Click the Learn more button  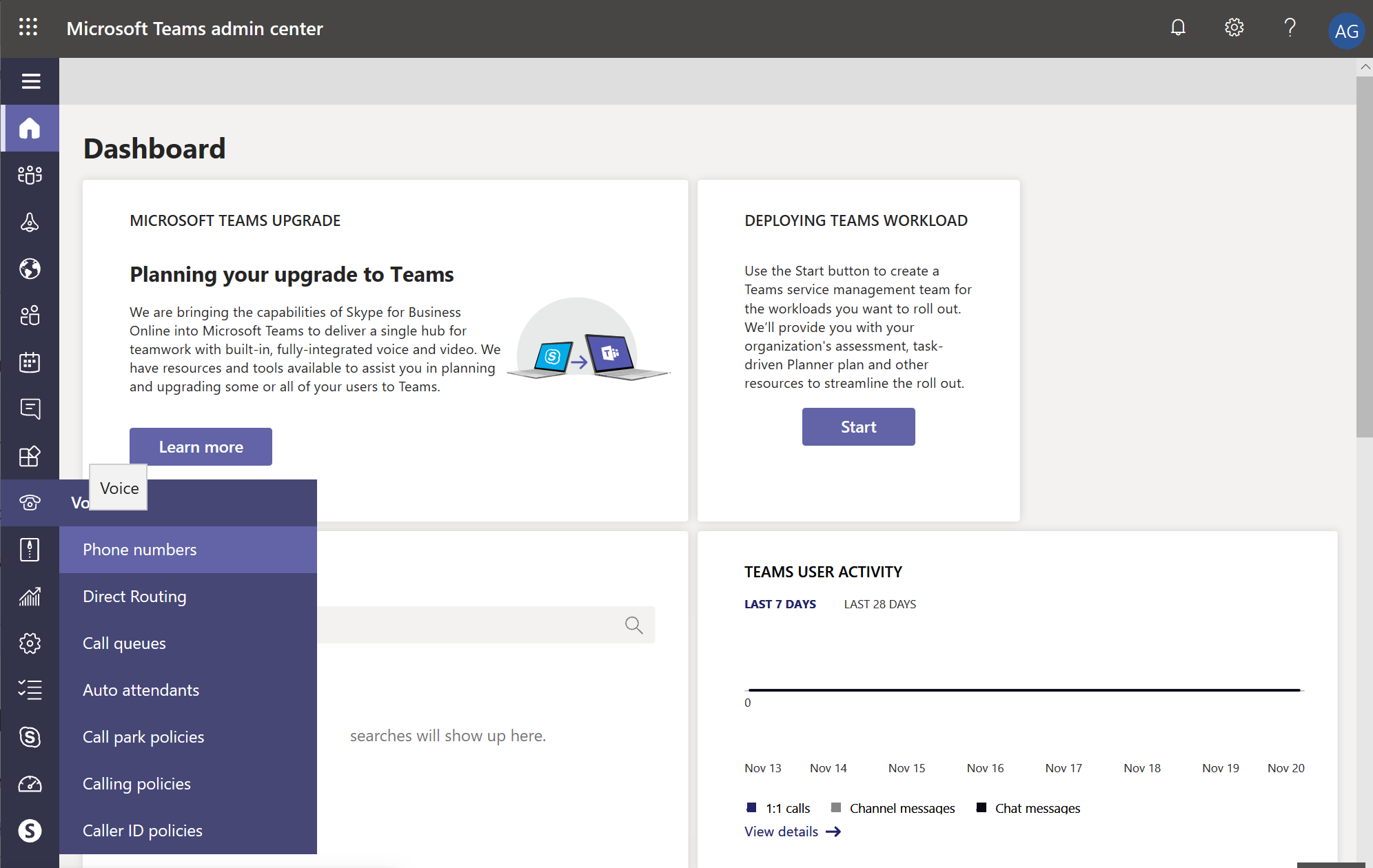pyautogui.click(x=201, y=446)
